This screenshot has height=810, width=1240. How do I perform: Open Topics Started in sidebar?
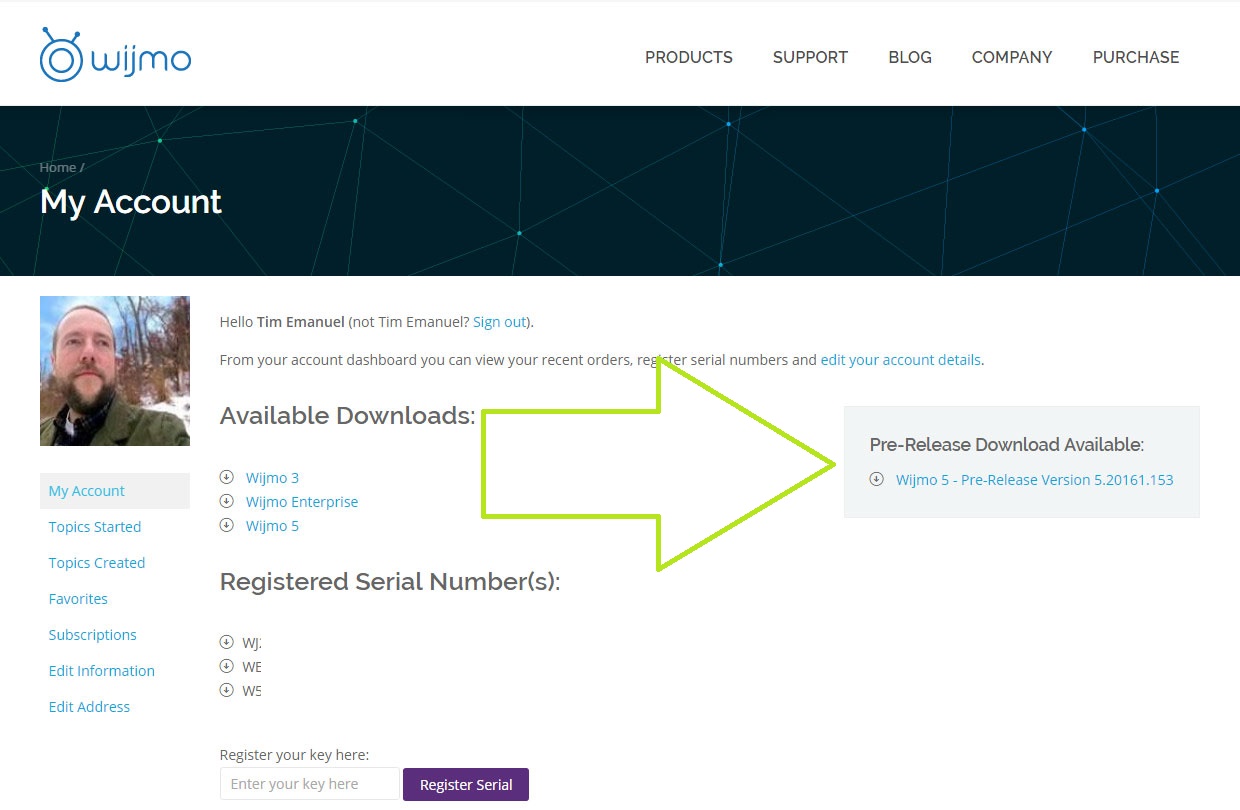[x=95, y=527]
